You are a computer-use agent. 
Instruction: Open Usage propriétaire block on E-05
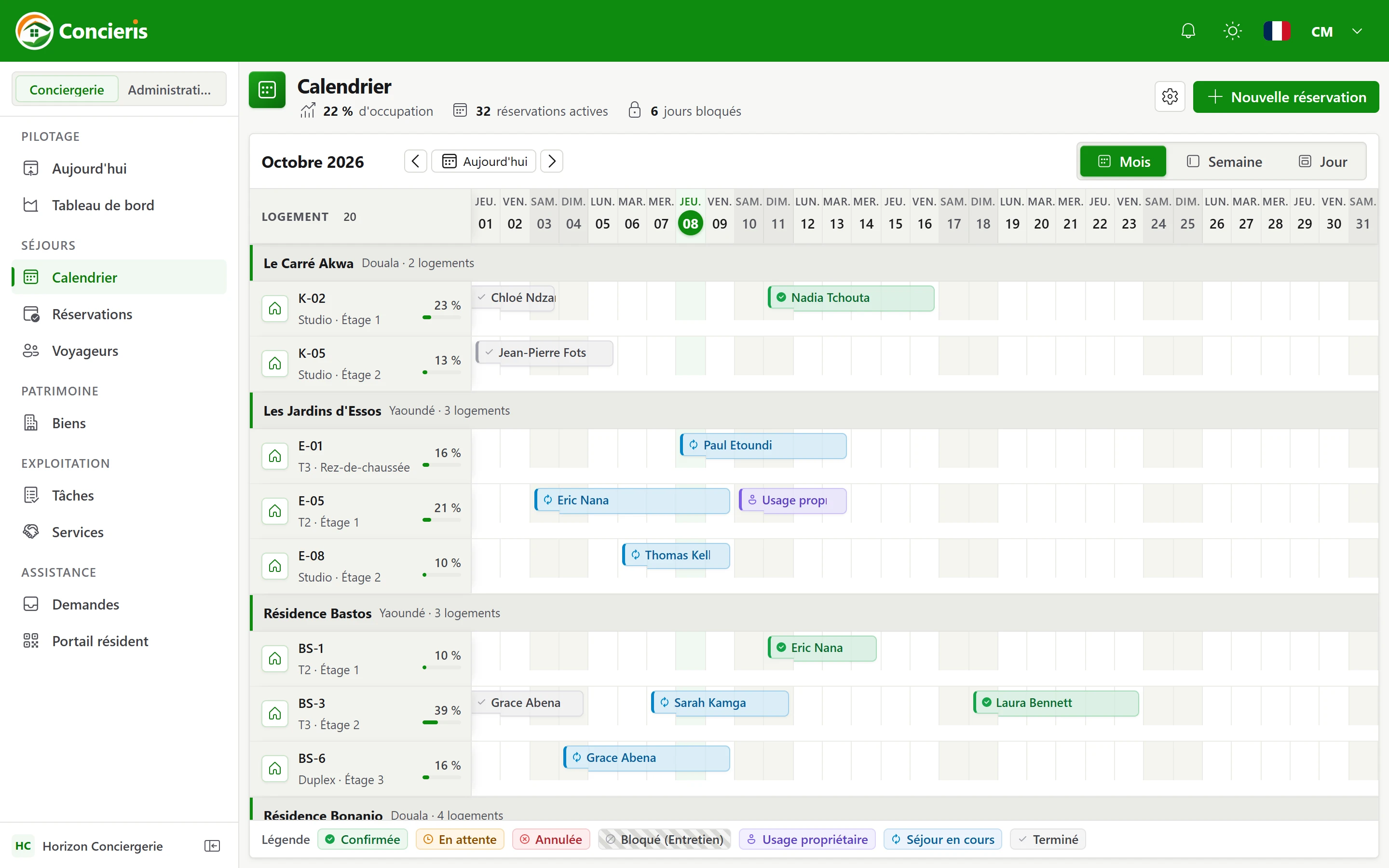793,501
